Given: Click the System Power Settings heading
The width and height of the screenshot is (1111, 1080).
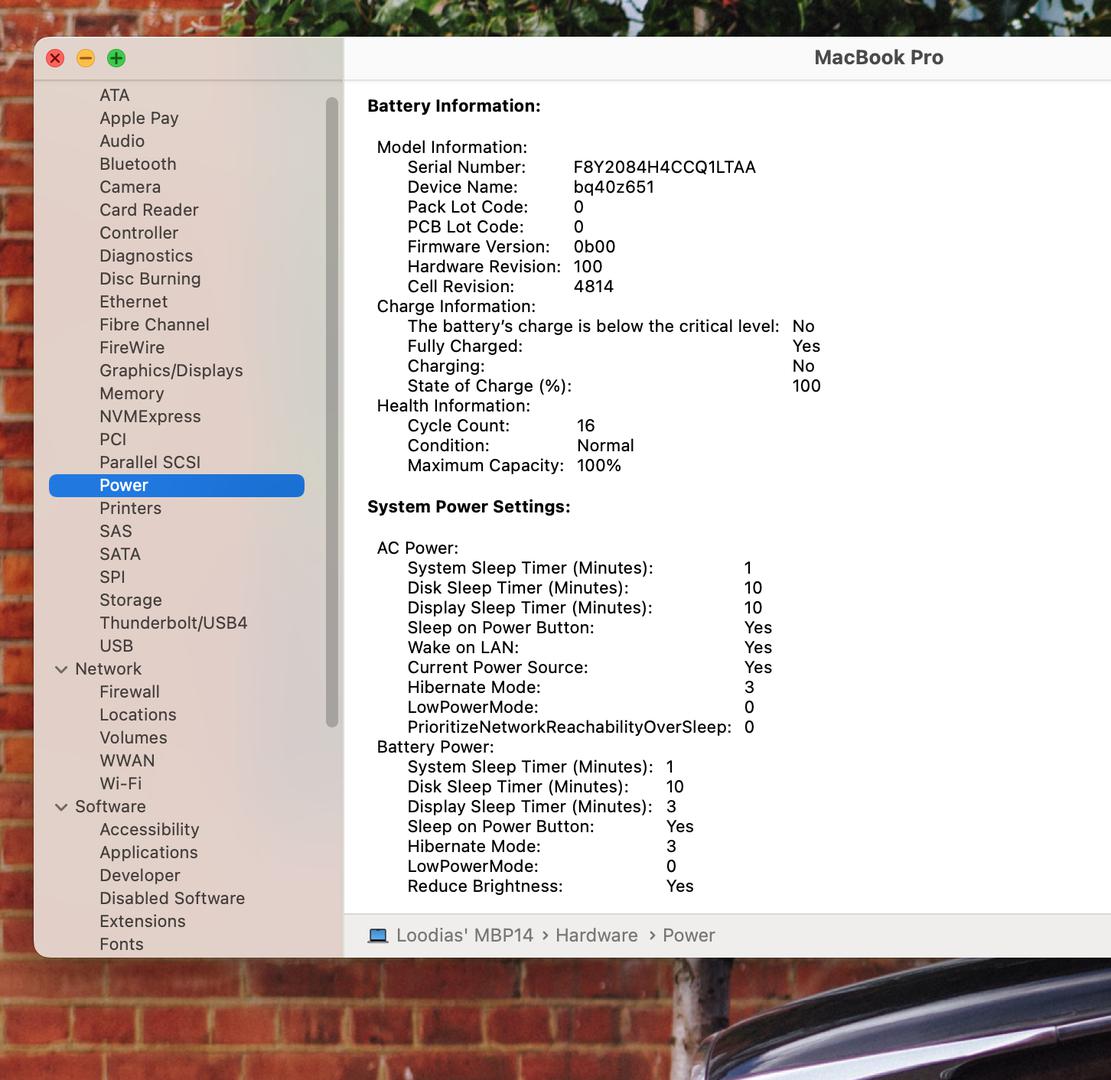Looking at the screenshot, I should pos(469,507).
